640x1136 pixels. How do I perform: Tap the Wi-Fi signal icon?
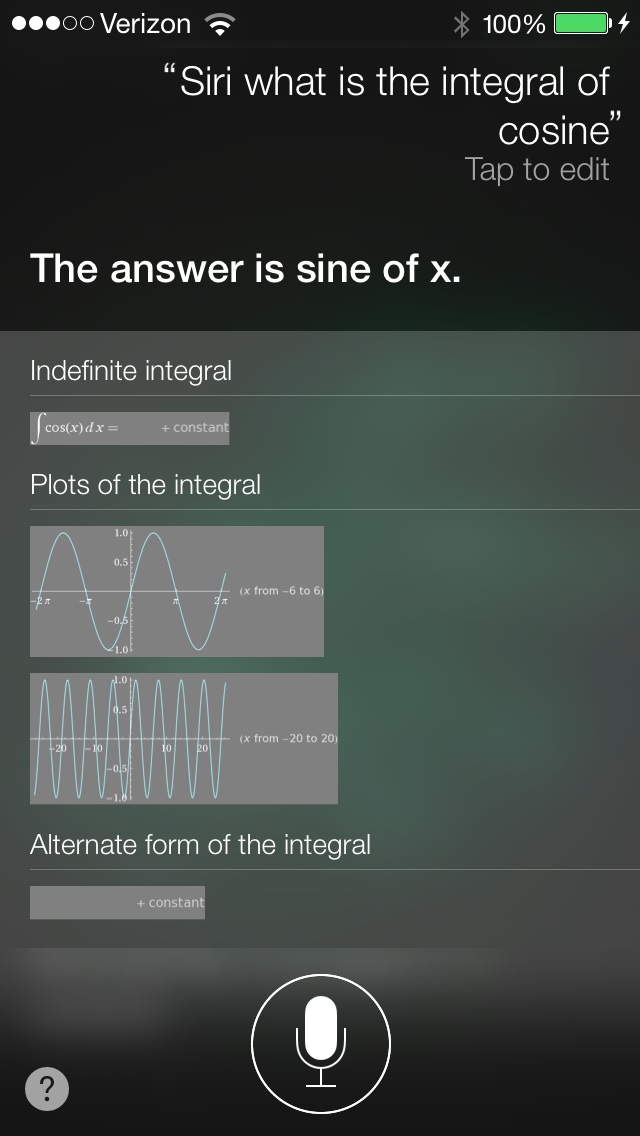[219, 25]
